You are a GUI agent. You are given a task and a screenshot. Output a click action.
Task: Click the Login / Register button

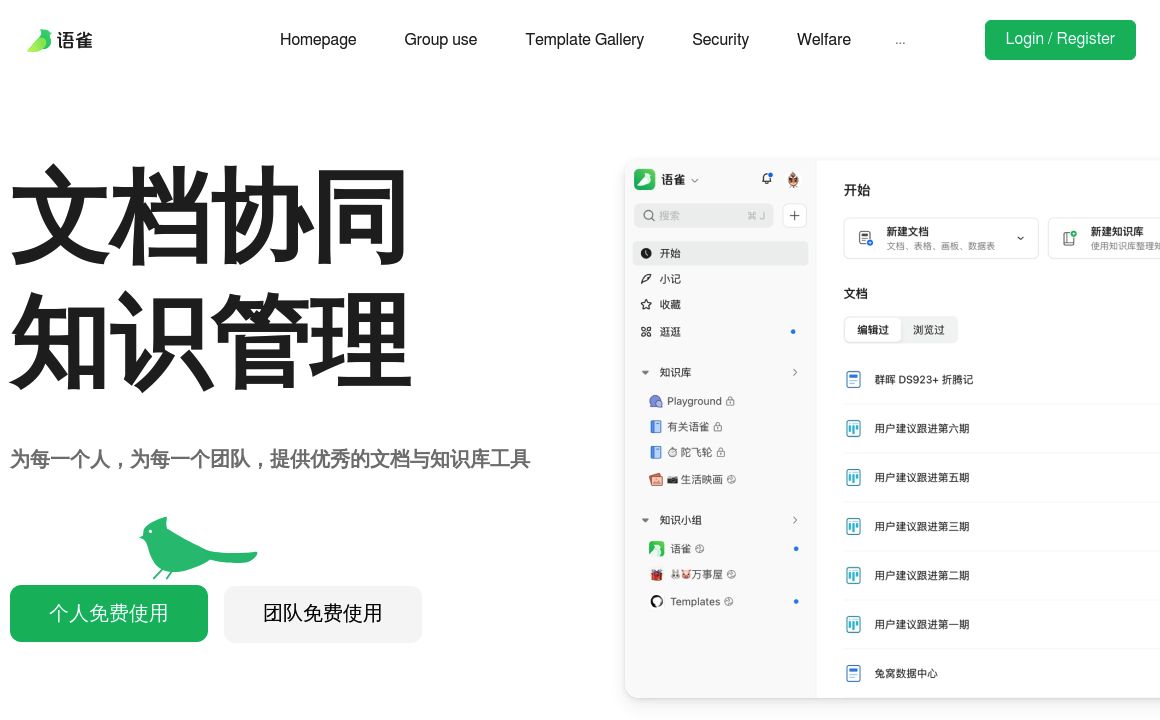coord(1059,40)
